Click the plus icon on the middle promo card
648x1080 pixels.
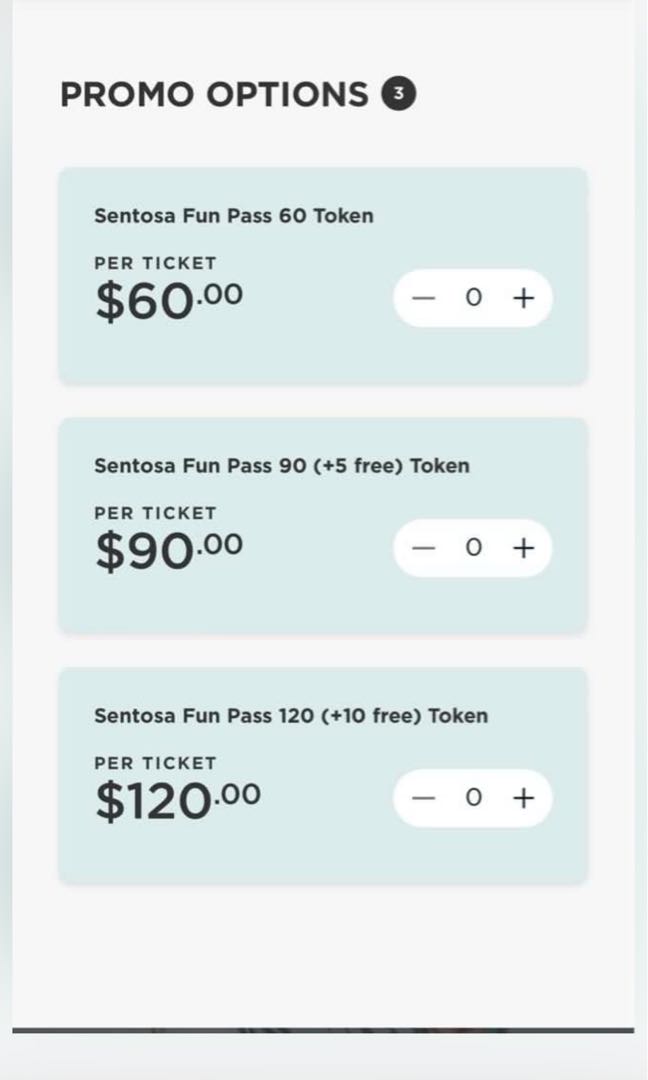pyautogui.click(x=523, y=547)
